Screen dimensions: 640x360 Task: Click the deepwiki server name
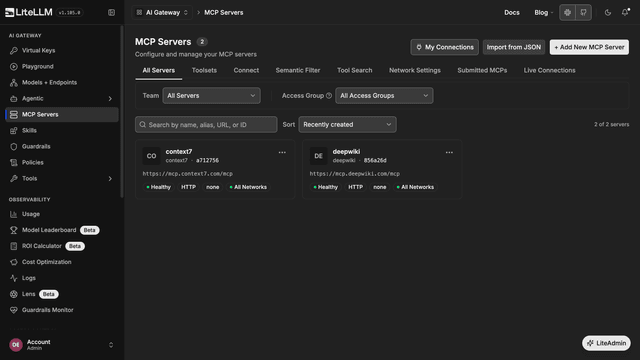346,152
